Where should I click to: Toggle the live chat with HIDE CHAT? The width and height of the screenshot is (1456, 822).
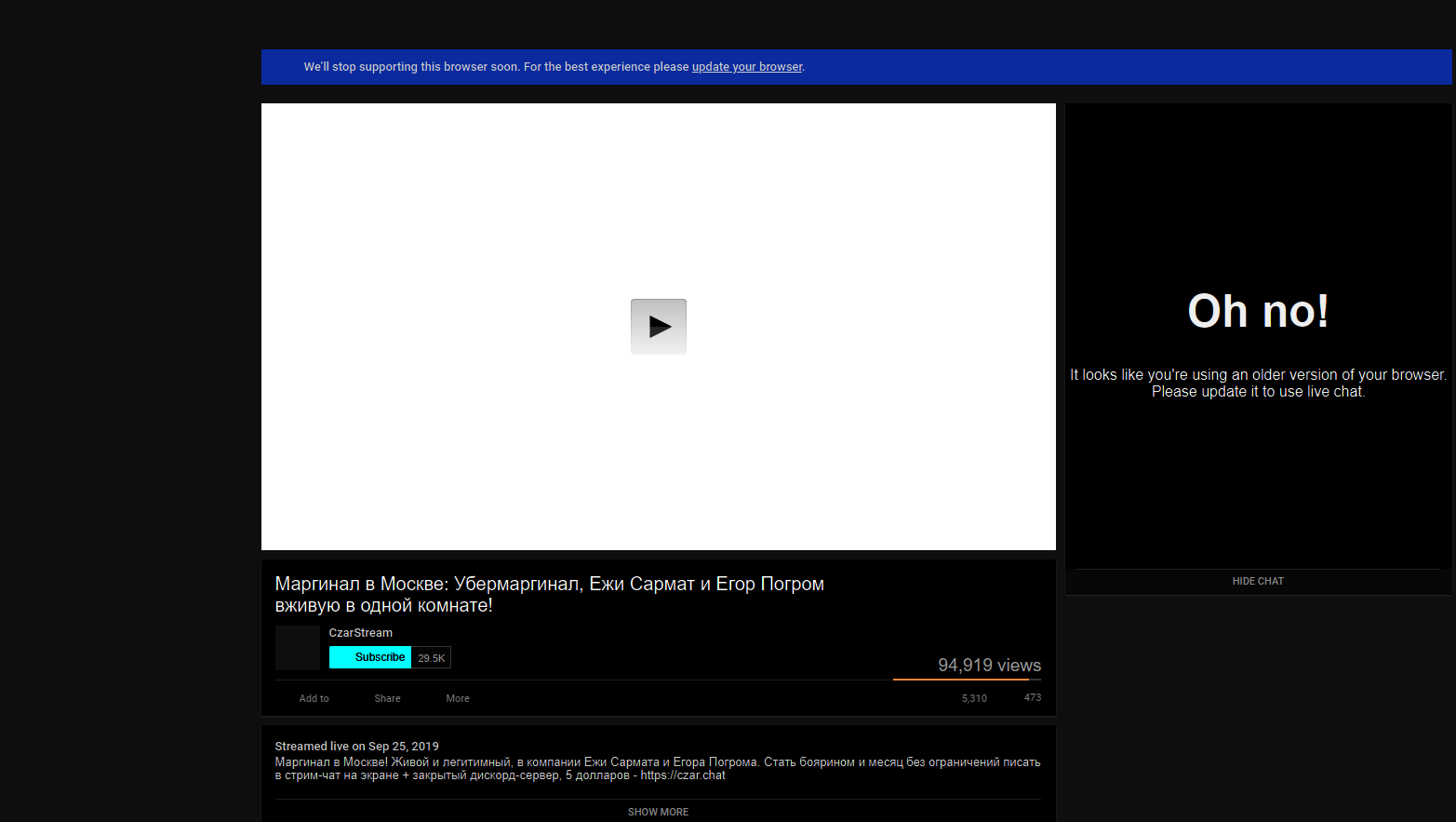pos(1258,581)
